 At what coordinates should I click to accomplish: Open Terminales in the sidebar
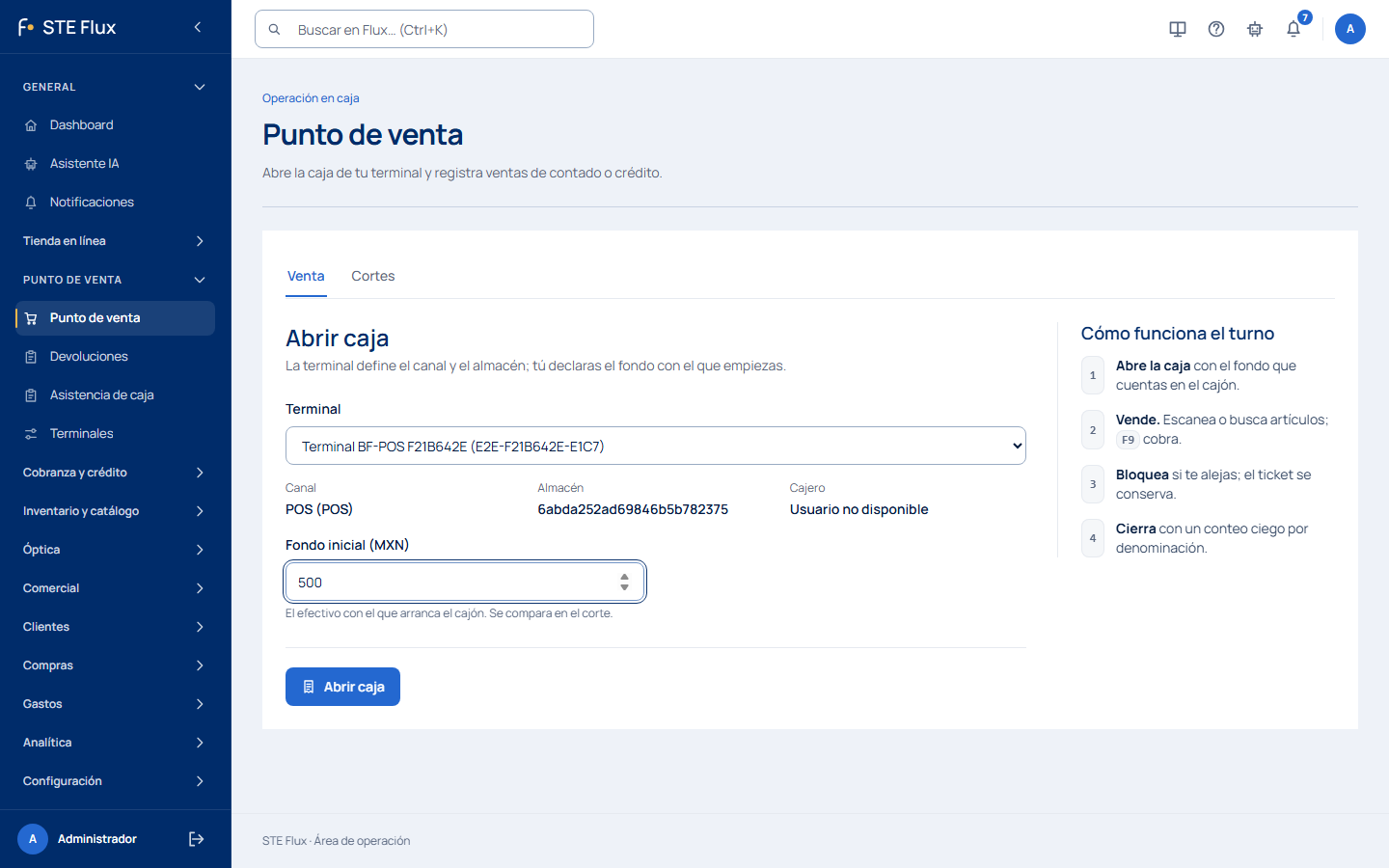pyautogui.click(x=116, y=434)
